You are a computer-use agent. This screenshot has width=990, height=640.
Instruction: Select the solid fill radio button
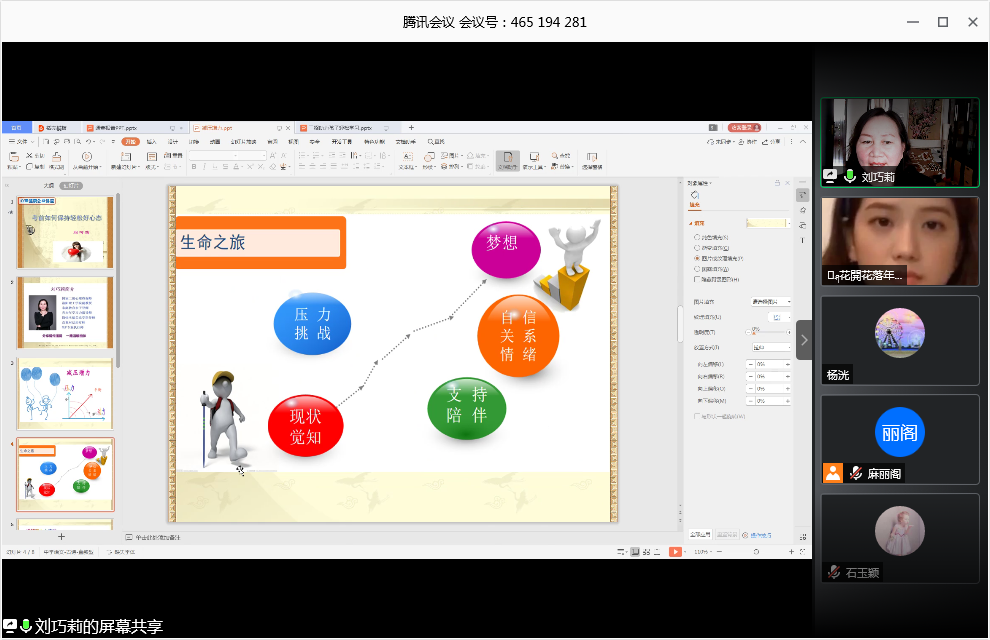(x=696, y=237)
